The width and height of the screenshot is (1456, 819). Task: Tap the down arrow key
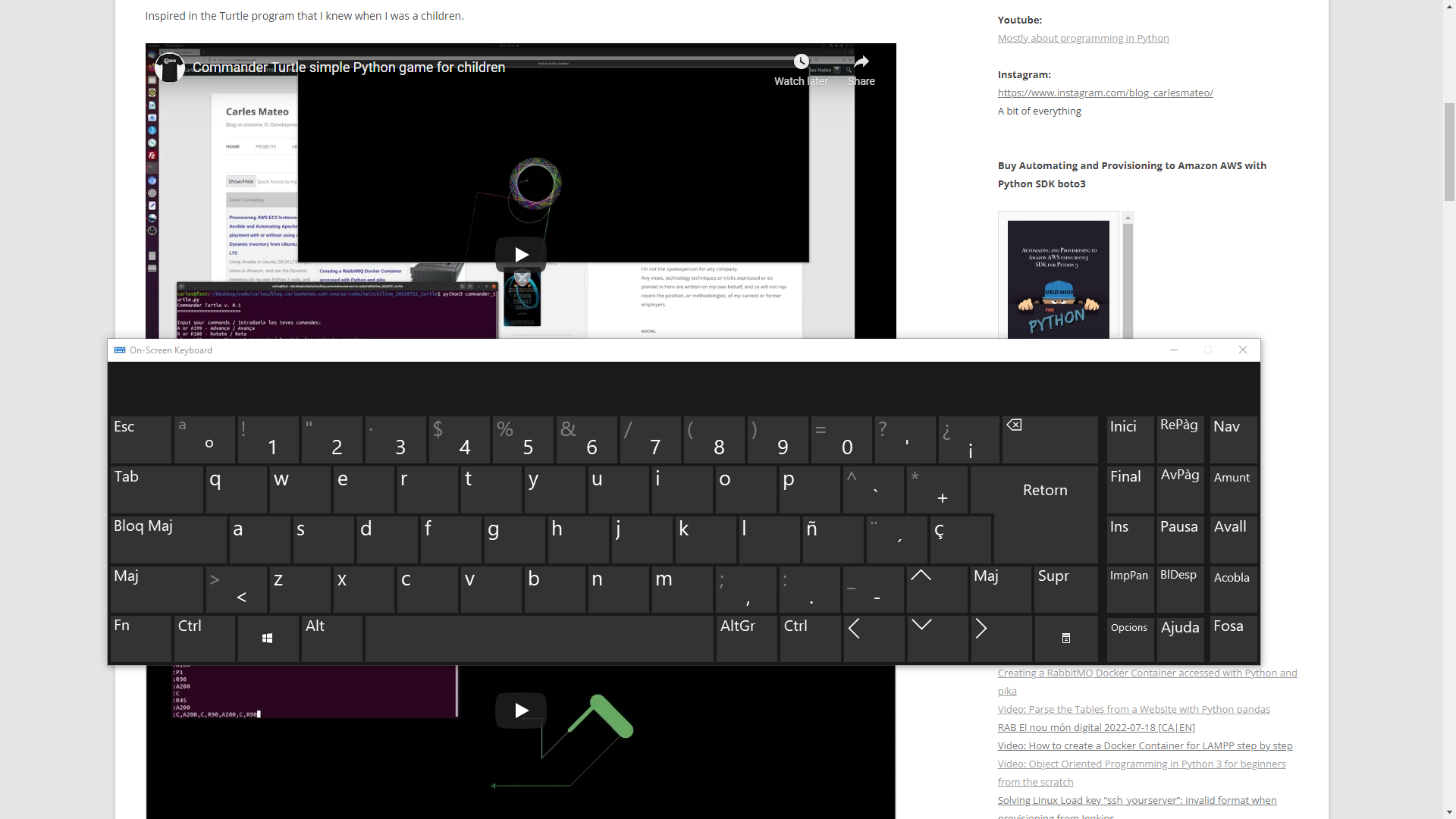tap(937, 639)
